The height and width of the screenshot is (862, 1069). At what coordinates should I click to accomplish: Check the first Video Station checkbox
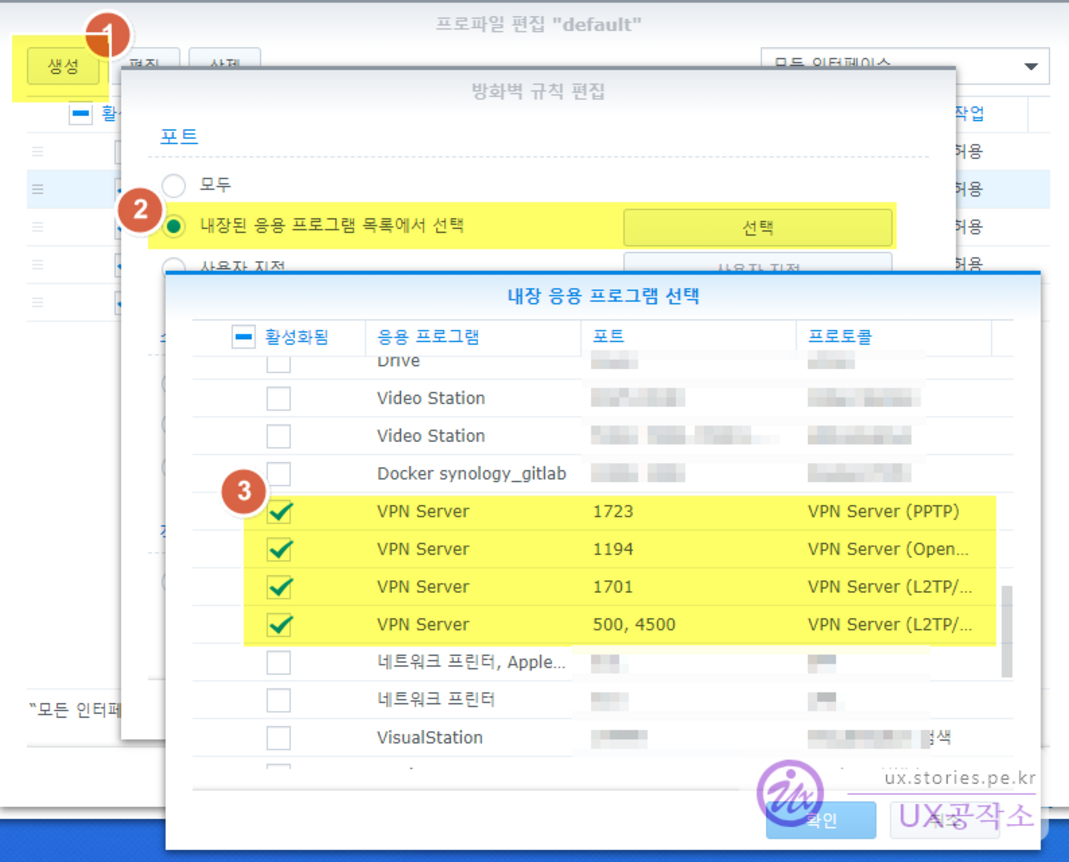coord(279,398)
